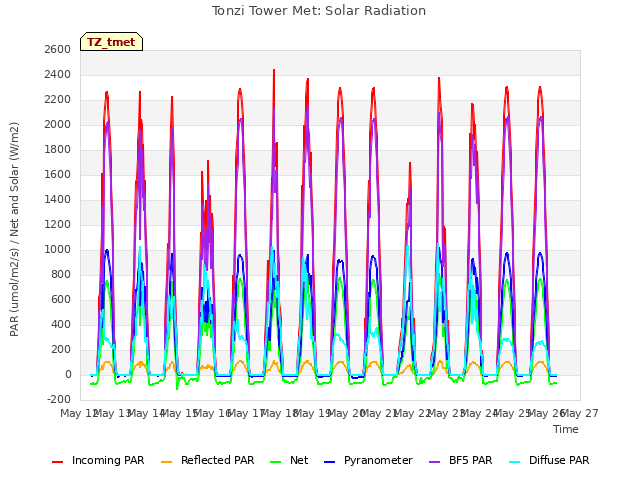The height and width of the screenshot is (480, 640).
Task: Click the 800 y-axis tick label
Action: coord(61,274)
